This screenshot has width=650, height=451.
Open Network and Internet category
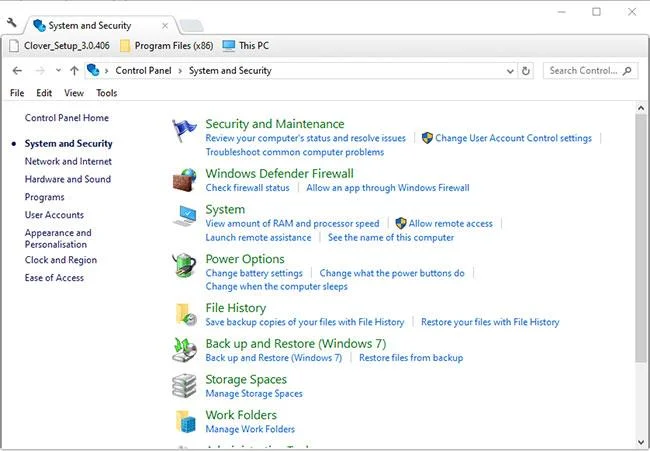(68, 162)
